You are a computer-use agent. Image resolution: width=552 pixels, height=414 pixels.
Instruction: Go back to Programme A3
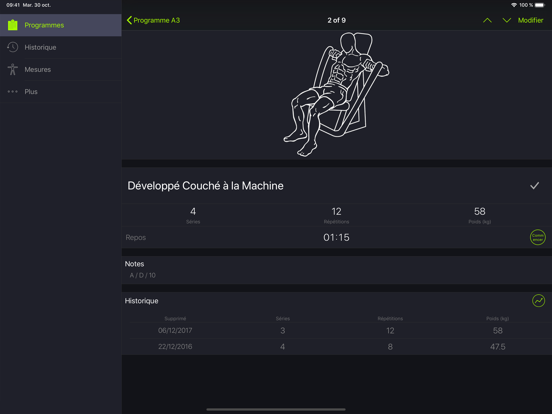(x=153, y=20)
